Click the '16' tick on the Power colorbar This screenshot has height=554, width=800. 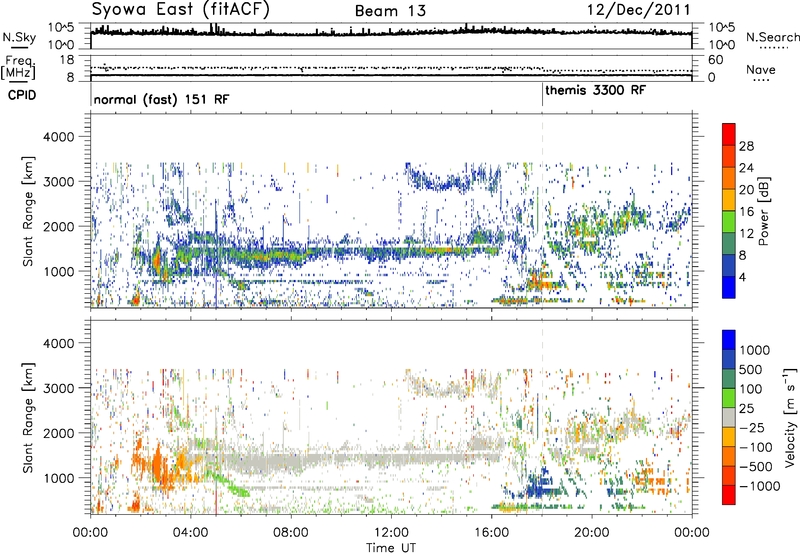click(746, 212)
